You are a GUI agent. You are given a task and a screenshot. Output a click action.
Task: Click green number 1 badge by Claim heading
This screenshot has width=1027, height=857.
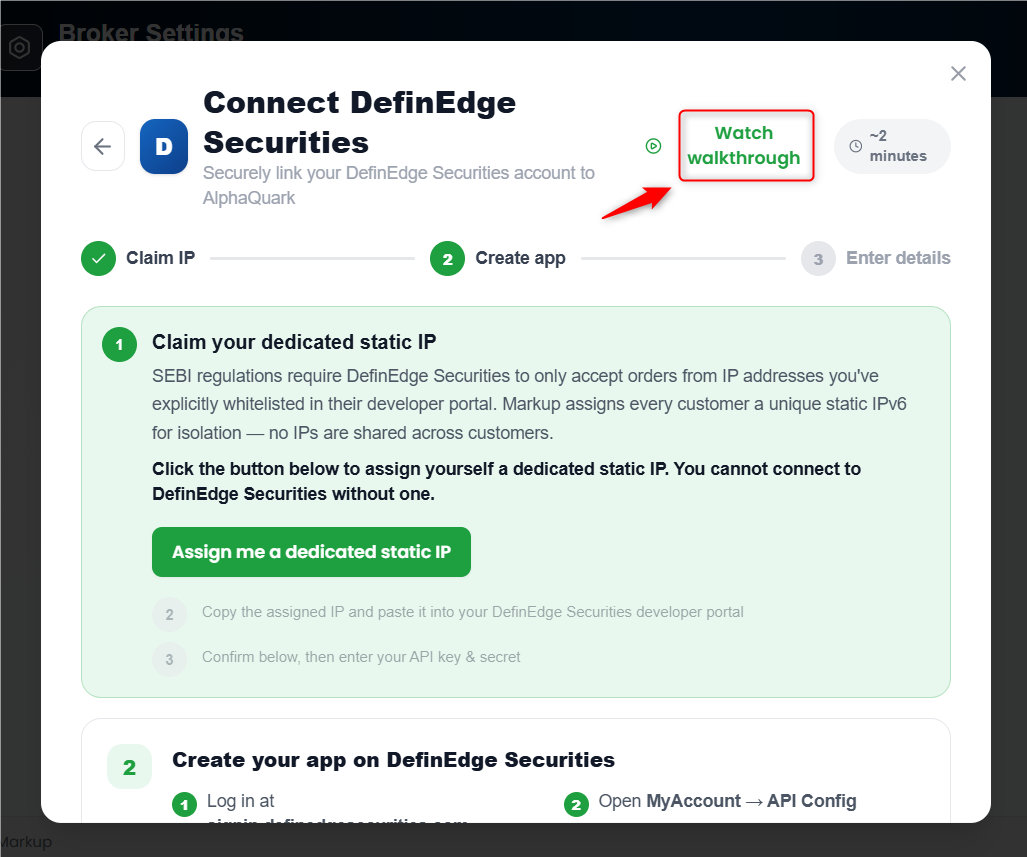click(119, 345)
